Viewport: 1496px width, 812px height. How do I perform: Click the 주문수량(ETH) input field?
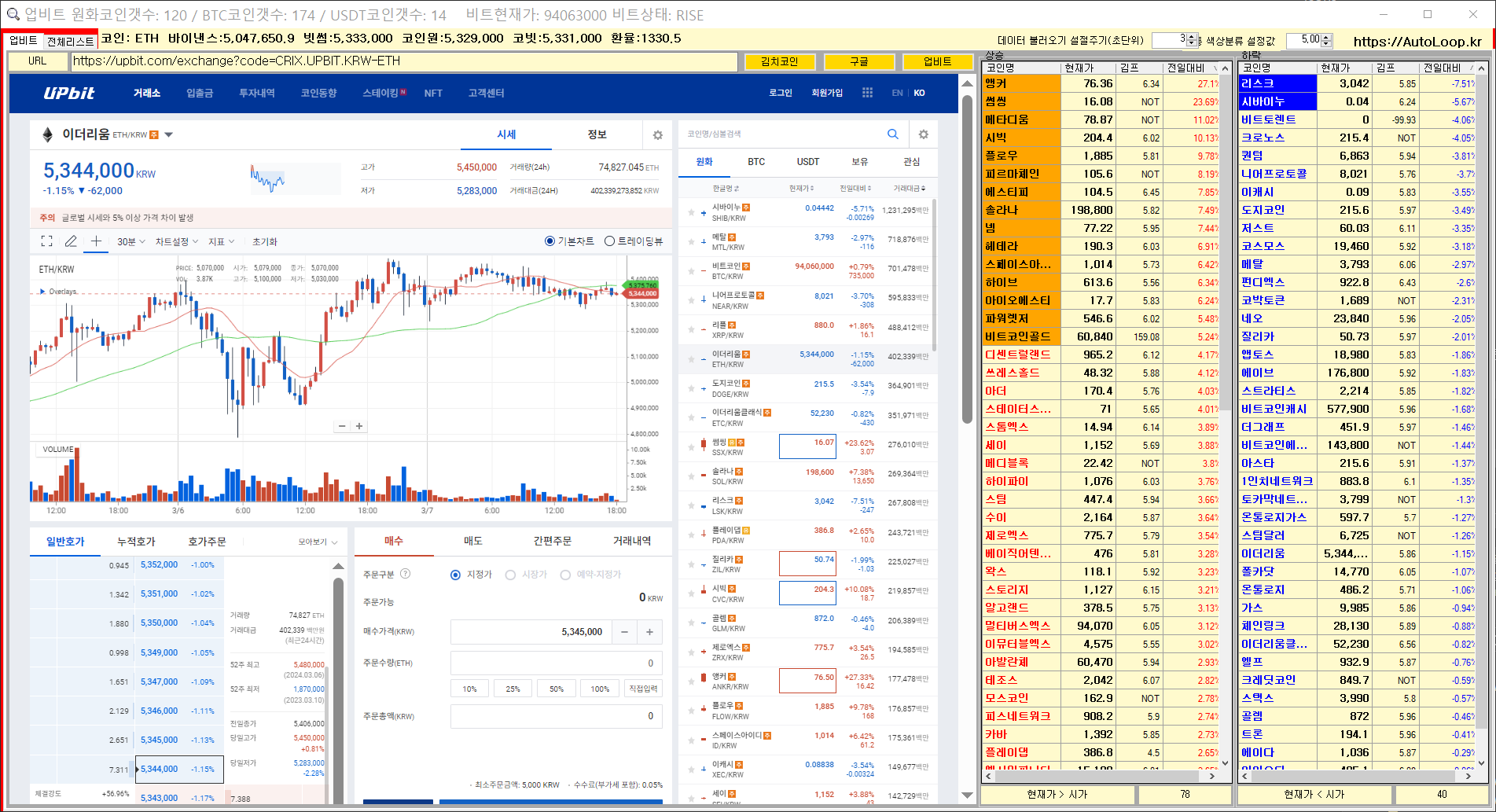(557, 663)
